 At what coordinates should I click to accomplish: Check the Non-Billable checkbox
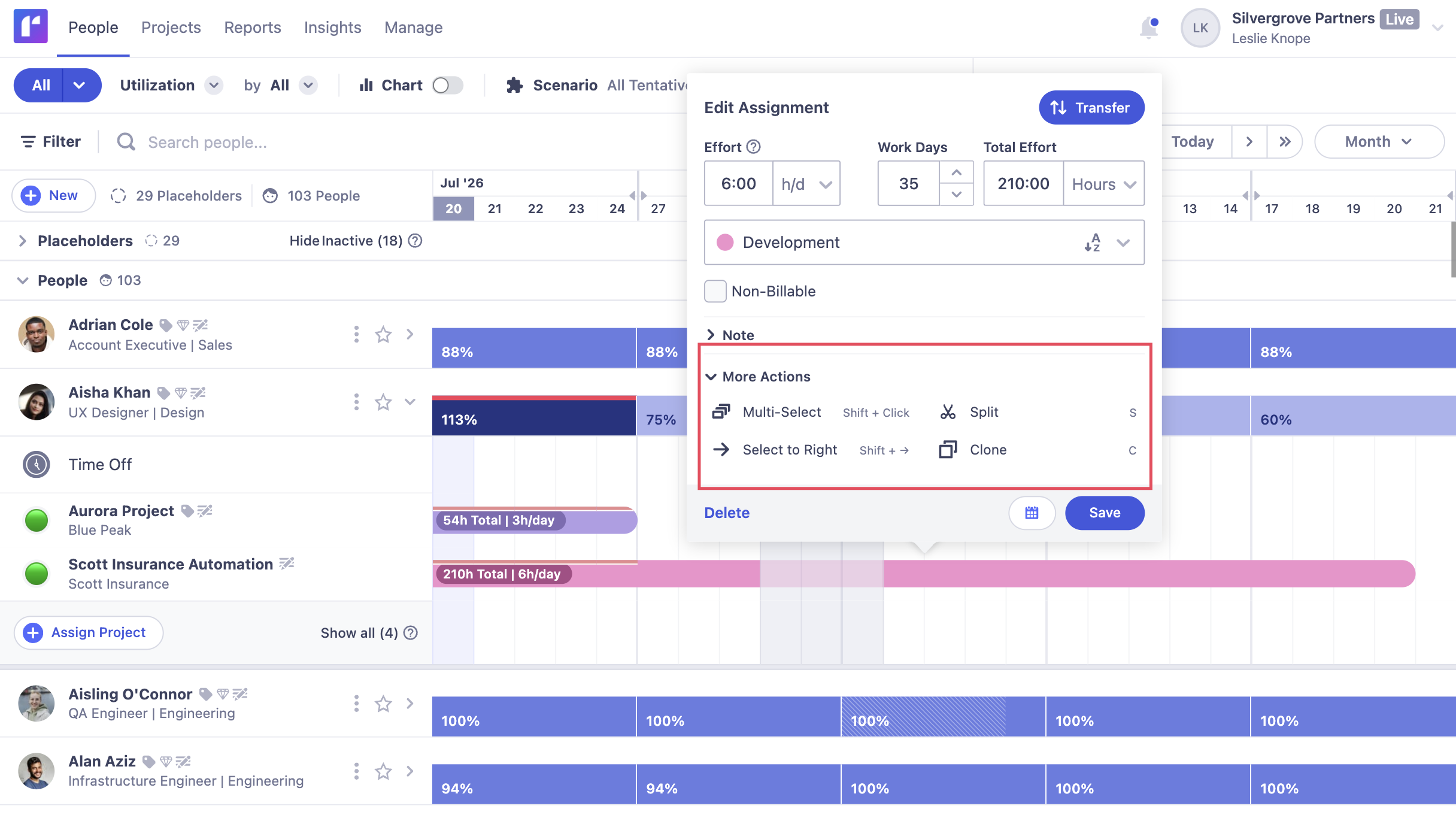715,291
